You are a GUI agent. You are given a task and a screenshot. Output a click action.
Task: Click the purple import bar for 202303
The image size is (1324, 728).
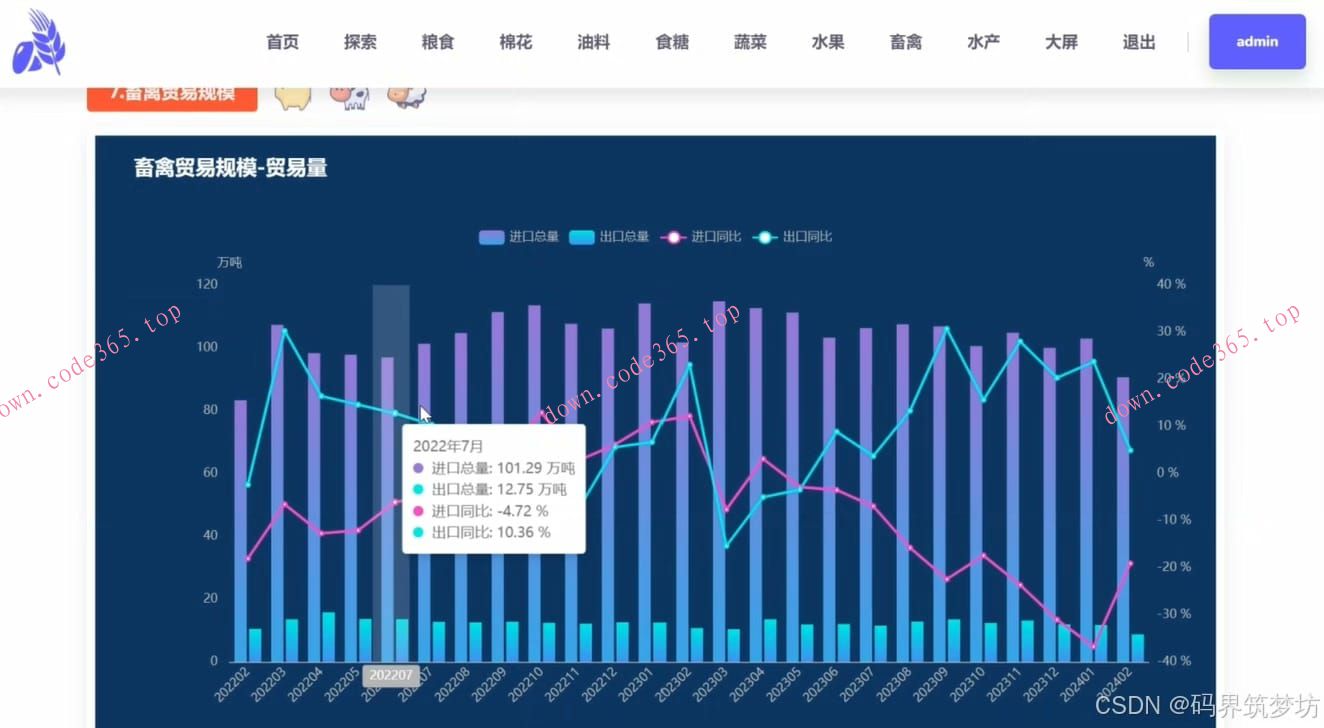click(x=719, y=481)
